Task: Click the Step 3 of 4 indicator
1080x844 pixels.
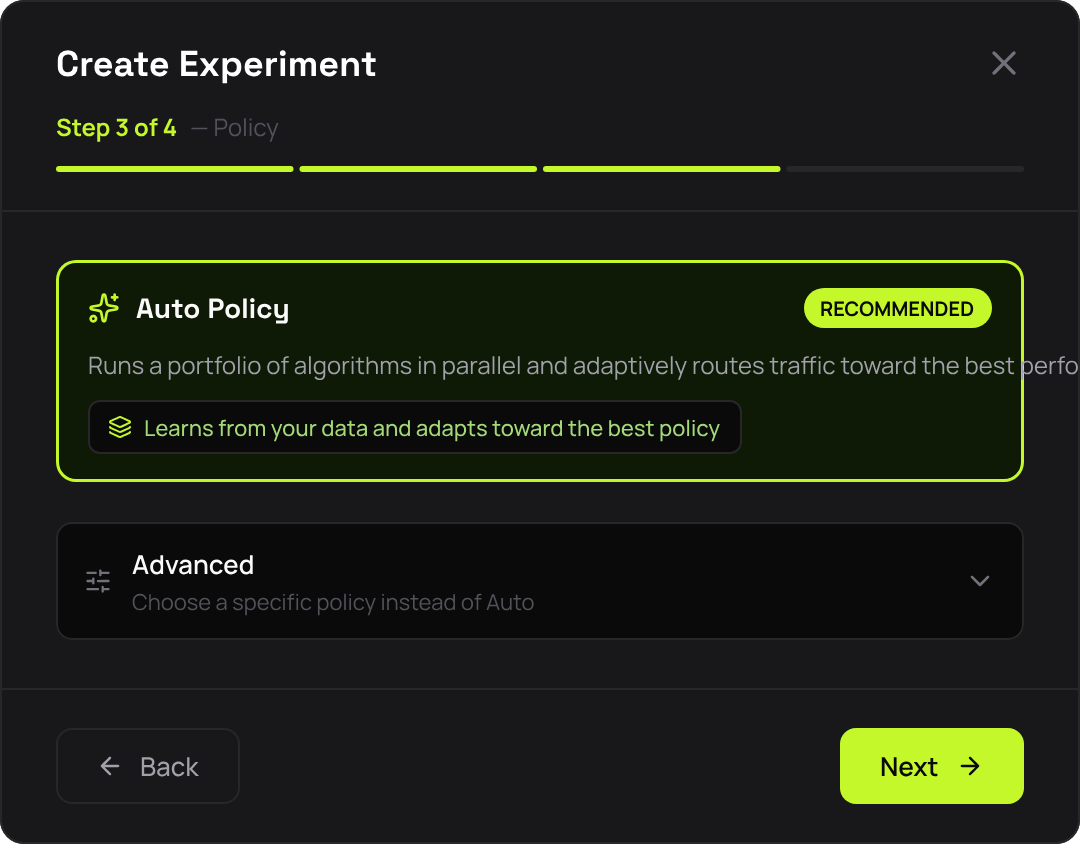Action: [x=116, y=128]
